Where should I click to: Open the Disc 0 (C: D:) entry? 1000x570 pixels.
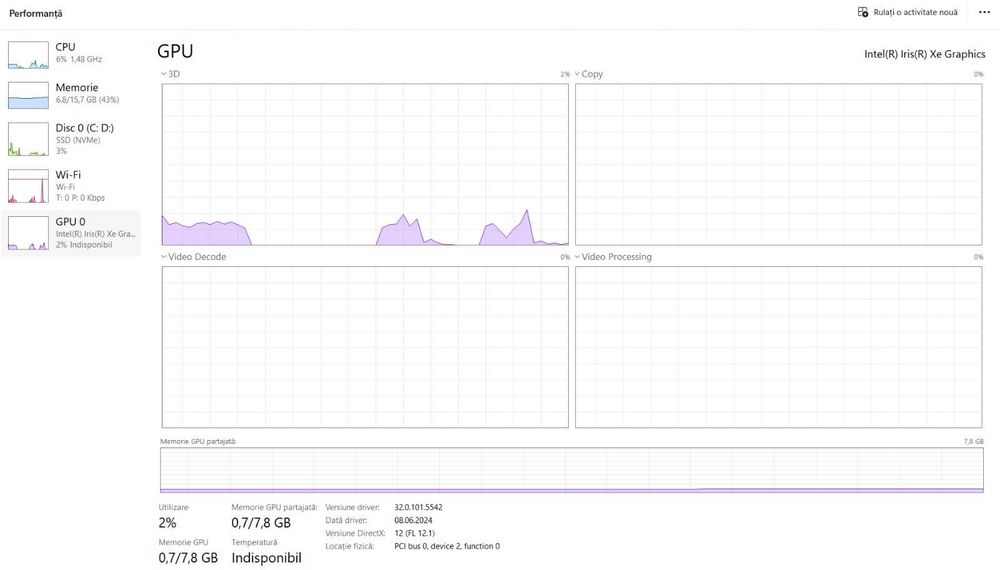[70, 139]
